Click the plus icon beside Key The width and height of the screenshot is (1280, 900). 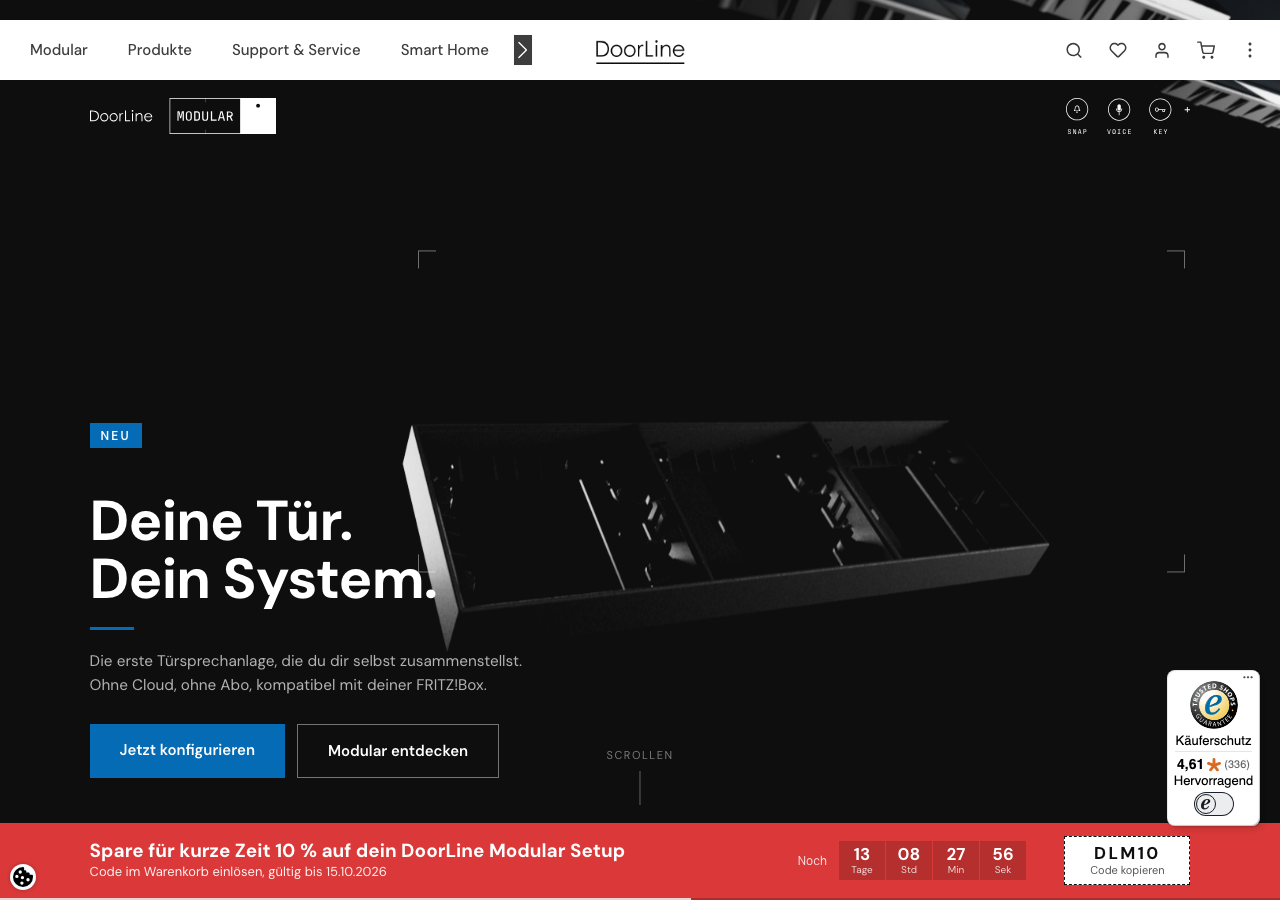tap(1187, 109)
